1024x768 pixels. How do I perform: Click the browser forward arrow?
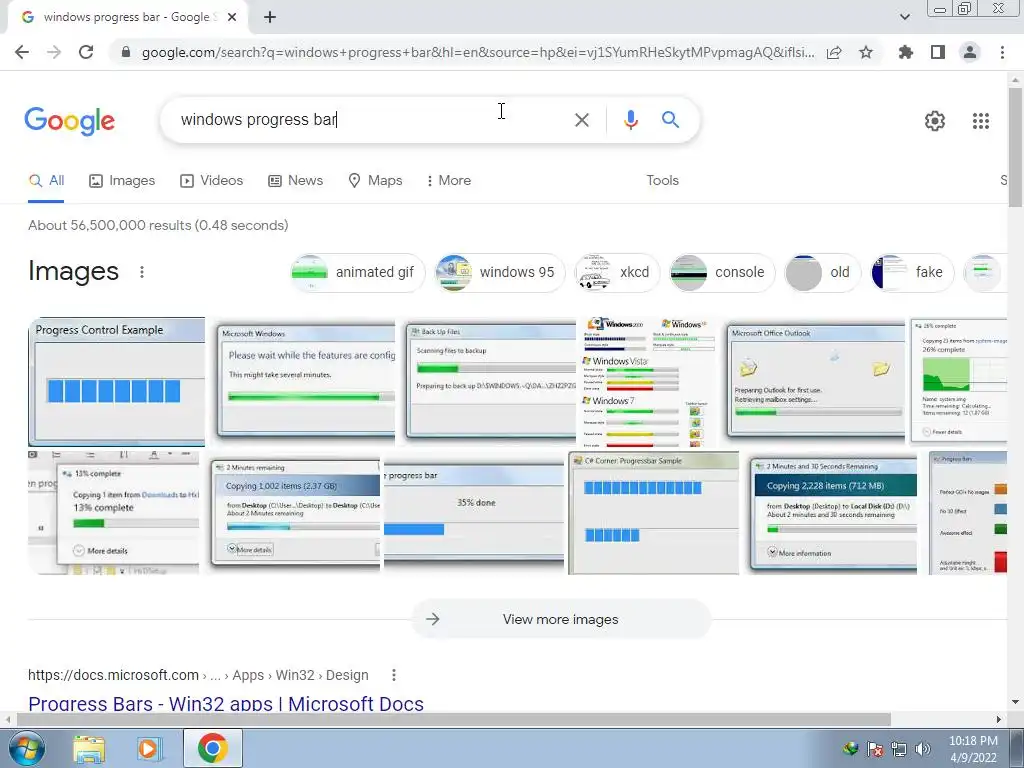(x=54, y=52)
